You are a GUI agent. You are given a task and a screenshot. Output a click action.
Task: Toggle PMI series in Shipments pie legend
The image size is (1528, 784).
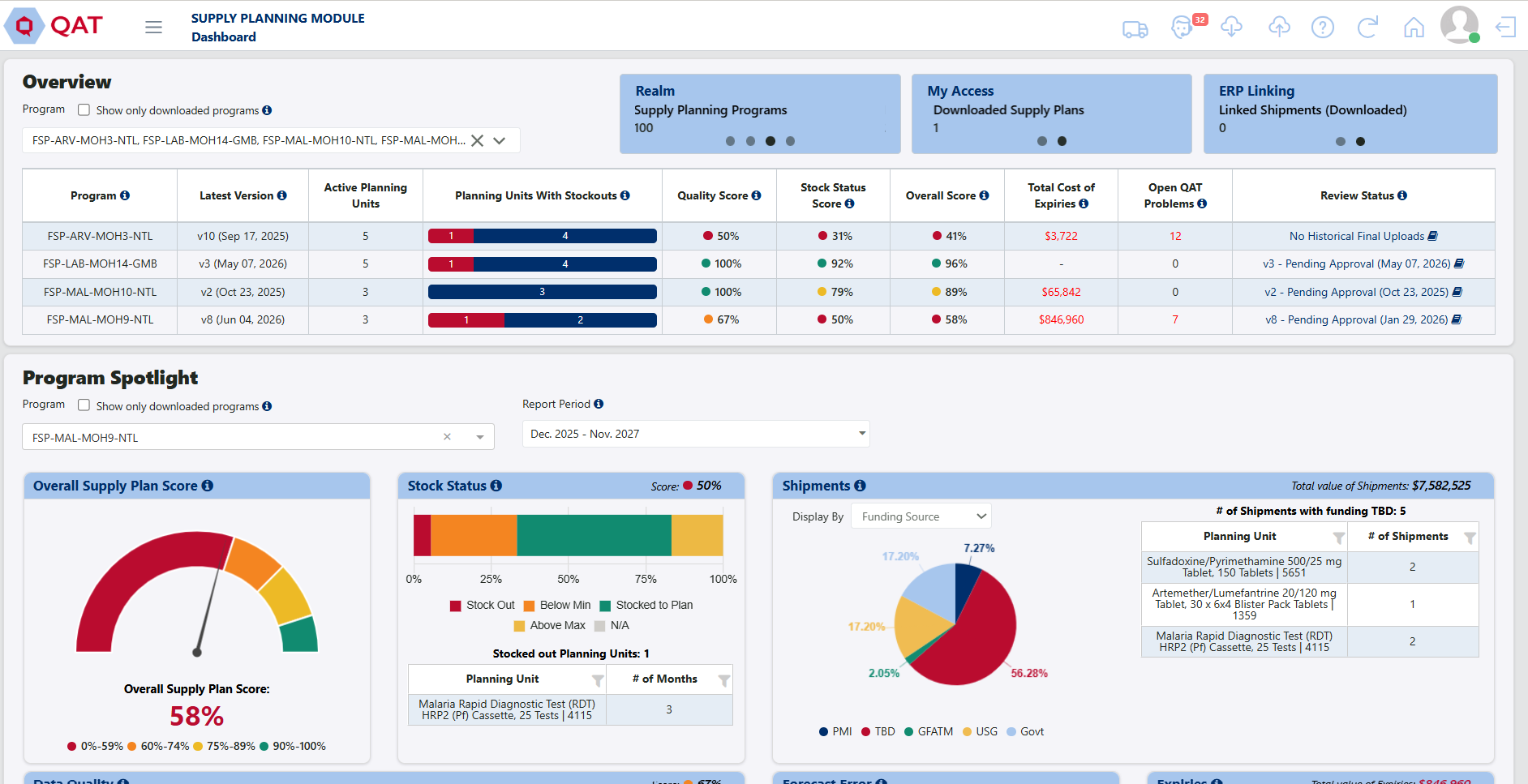tap(835, 731)
